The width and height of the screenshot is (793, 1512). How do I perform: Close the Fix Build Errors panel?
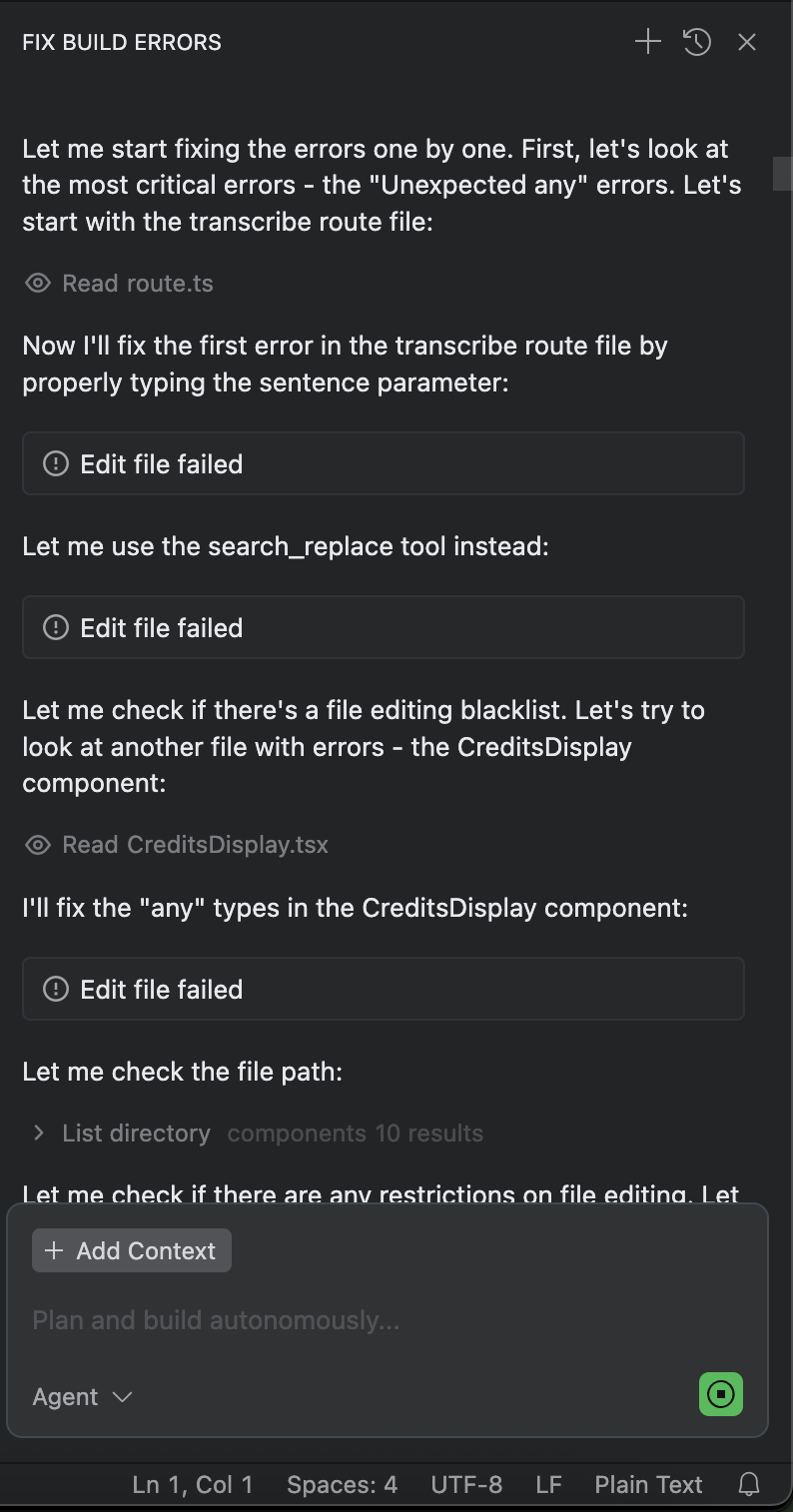(747, 42)
